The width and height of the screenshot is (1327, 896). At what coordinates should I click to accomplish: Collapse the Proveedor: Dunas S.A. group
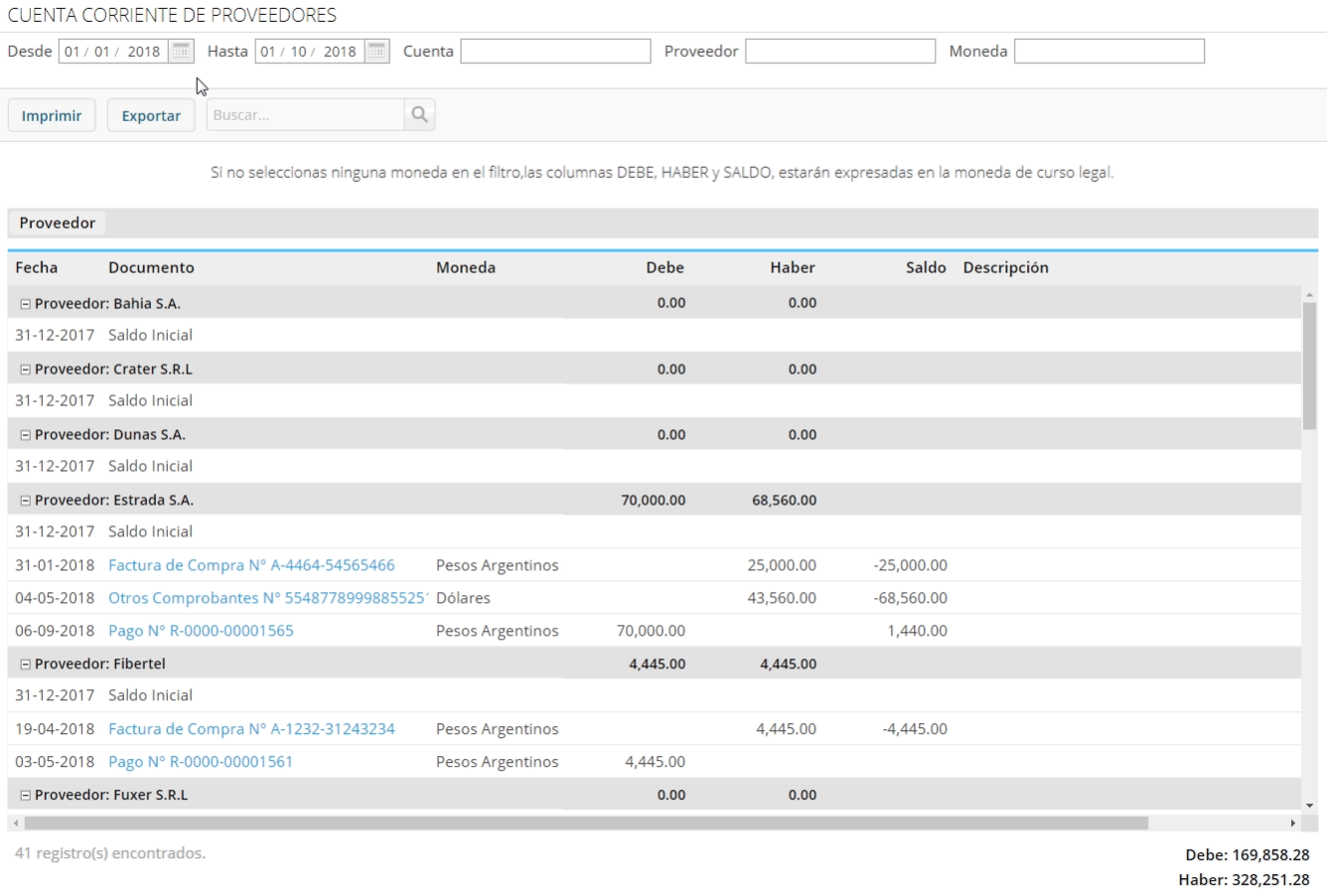[26, 435]
